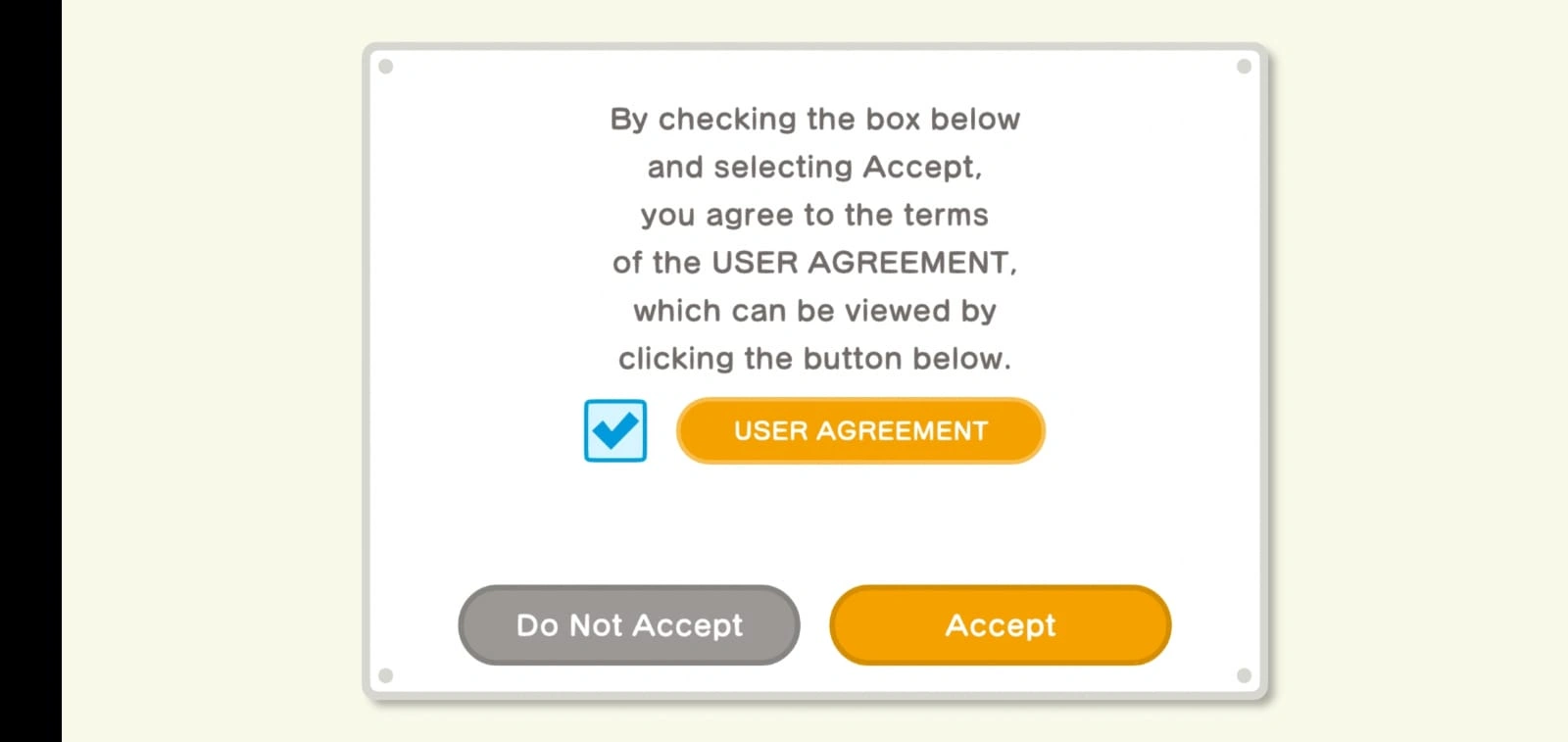This screenshot has height=742, width=1568.
Task: Click the "you agree to the terms" line
Action: (814, 216)
